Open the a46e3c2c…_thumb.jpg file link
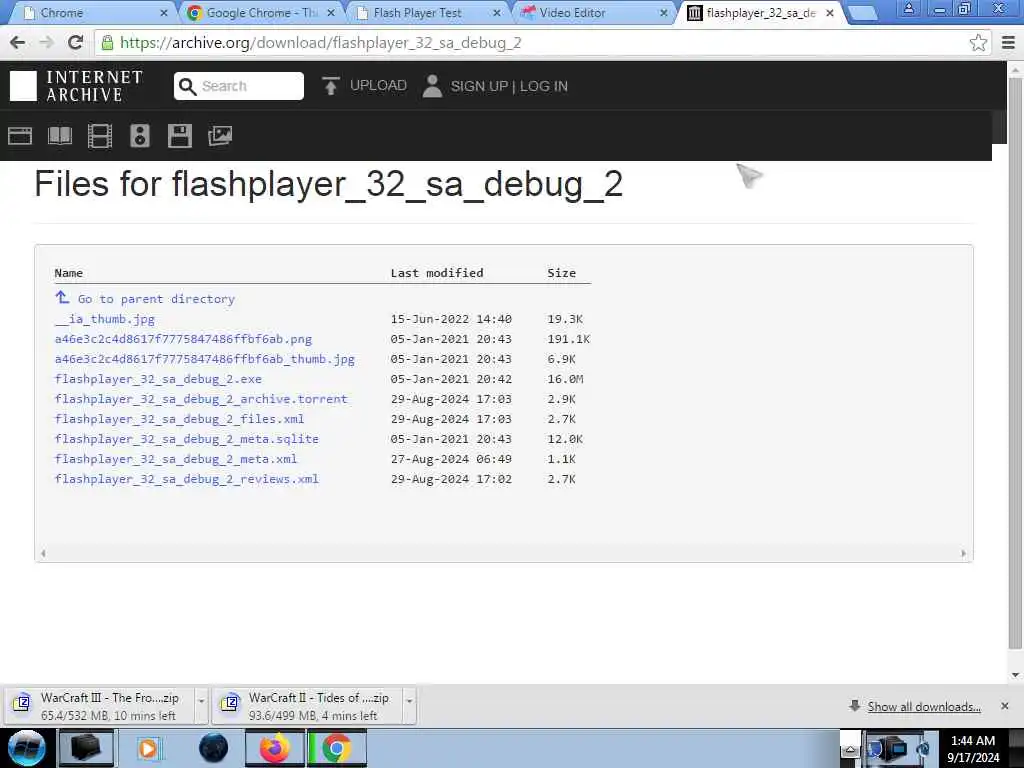 [x=204, y=359]
